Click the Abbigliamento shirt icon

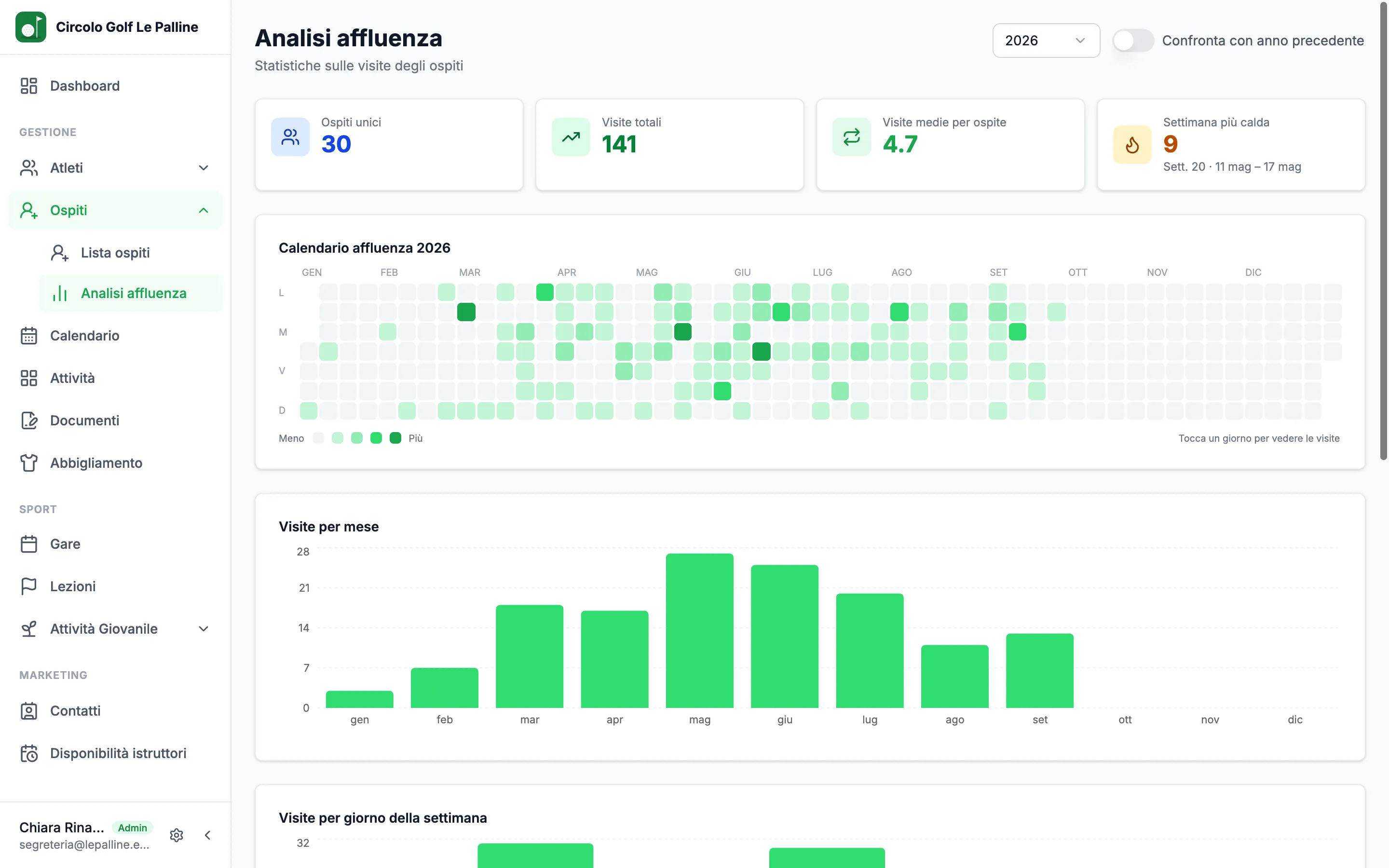(29, 463)
